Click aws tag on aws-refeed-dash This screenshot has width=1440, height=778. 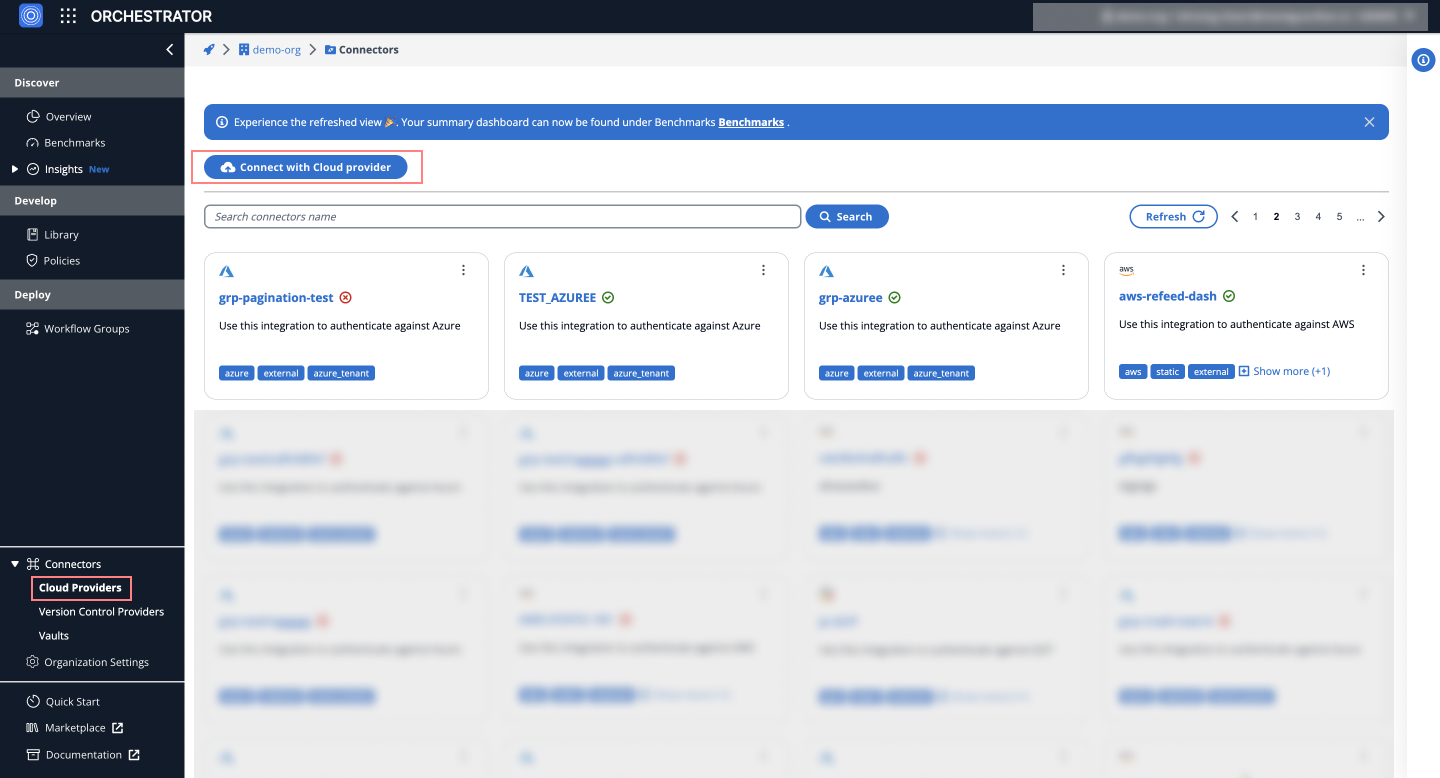click(1133, 372)
